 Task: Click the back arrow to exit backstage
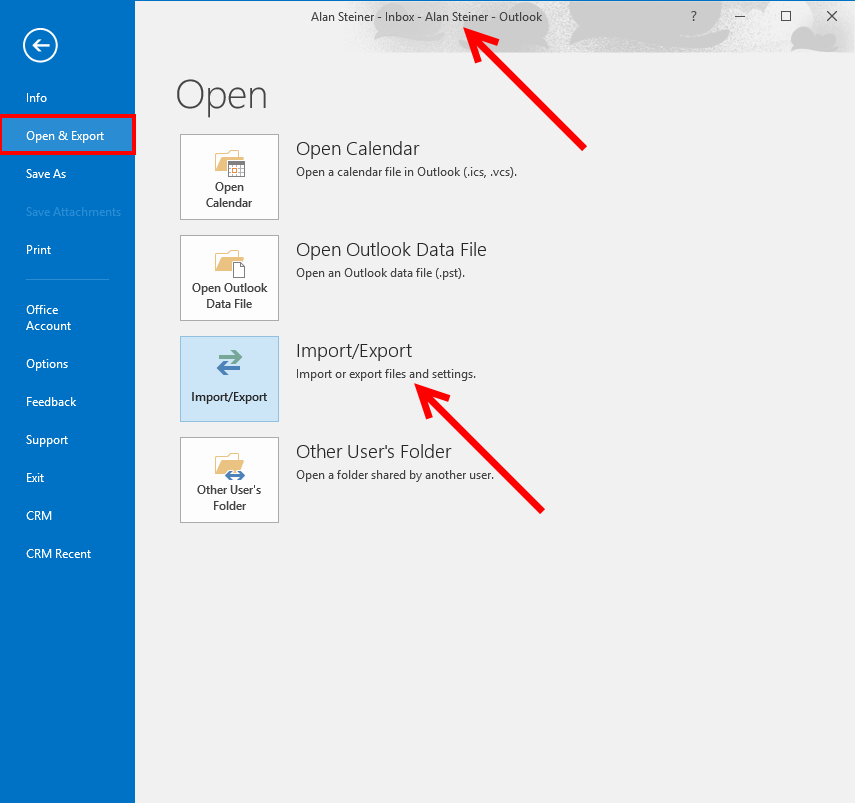[x=41, y=45]
